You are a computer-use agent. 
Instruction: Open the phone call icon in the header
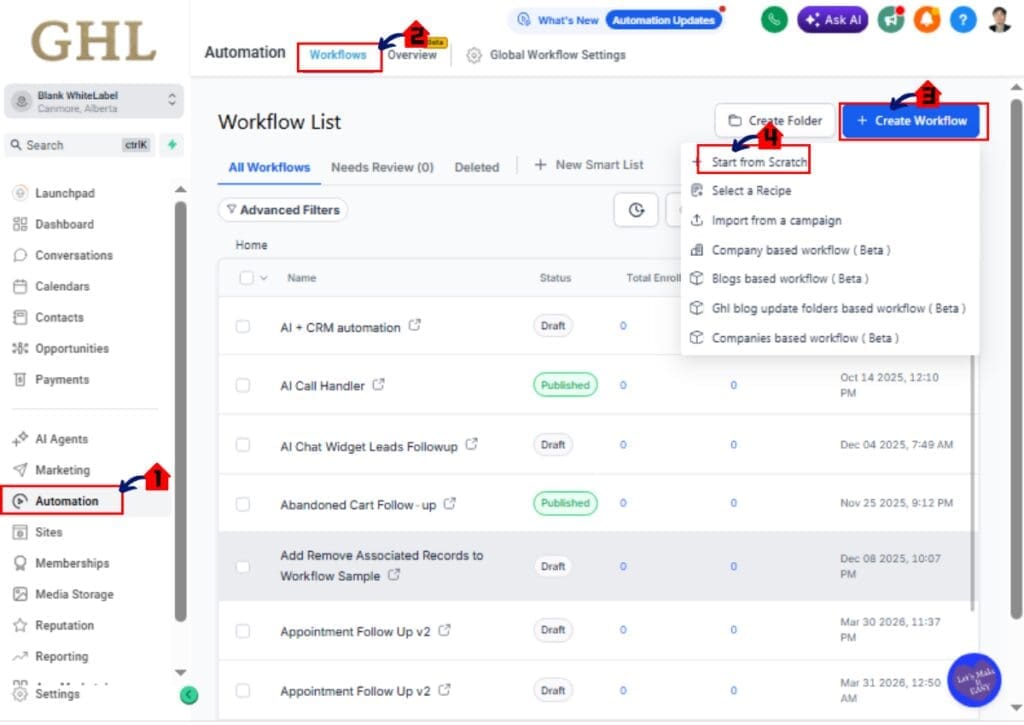773,19
